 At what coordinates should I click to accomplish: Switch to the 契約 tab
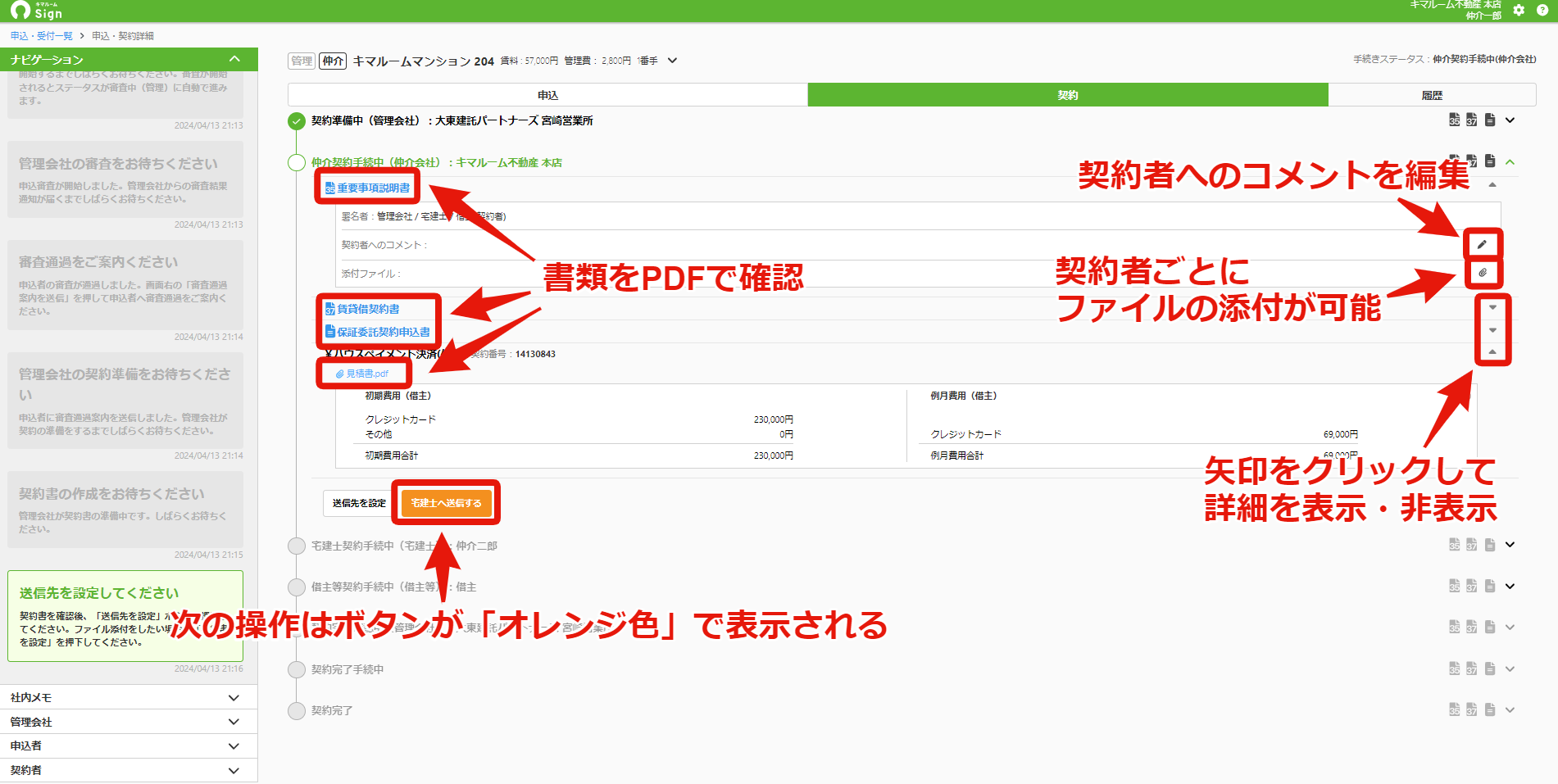click(1068, 95)
